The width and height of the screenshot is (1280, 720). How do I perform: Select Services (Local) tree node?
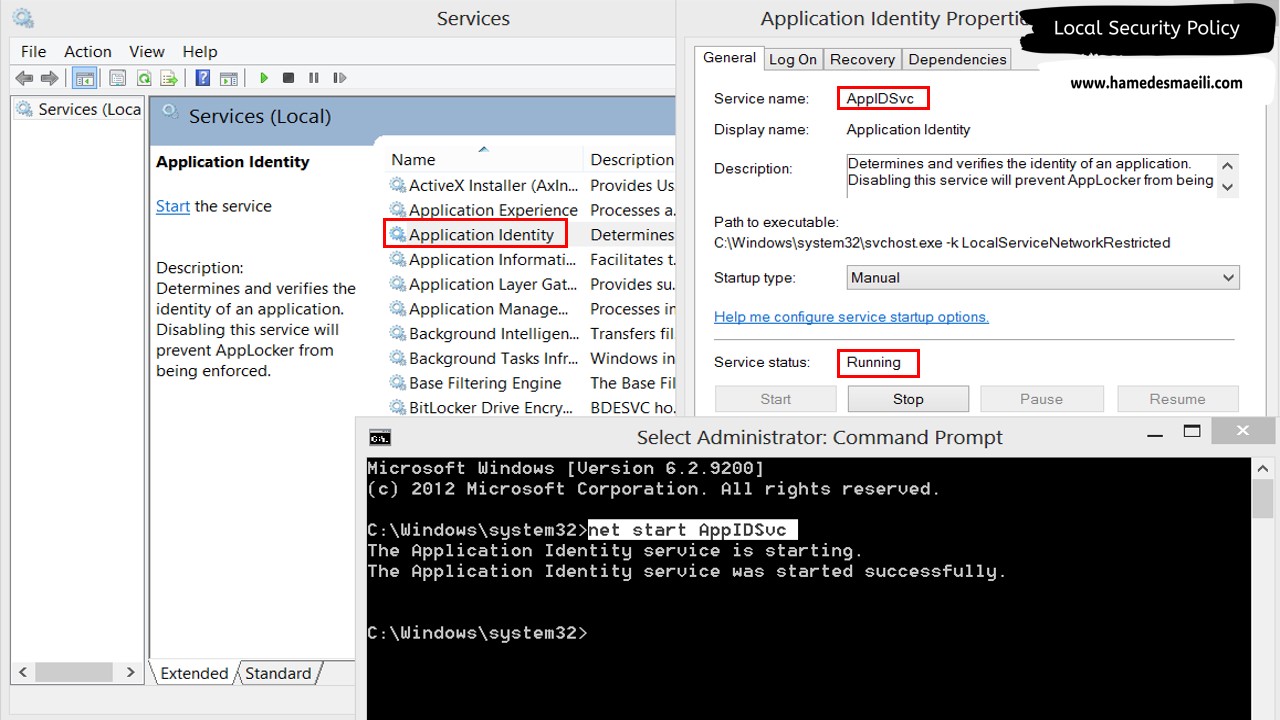click(x=80, y=109)
